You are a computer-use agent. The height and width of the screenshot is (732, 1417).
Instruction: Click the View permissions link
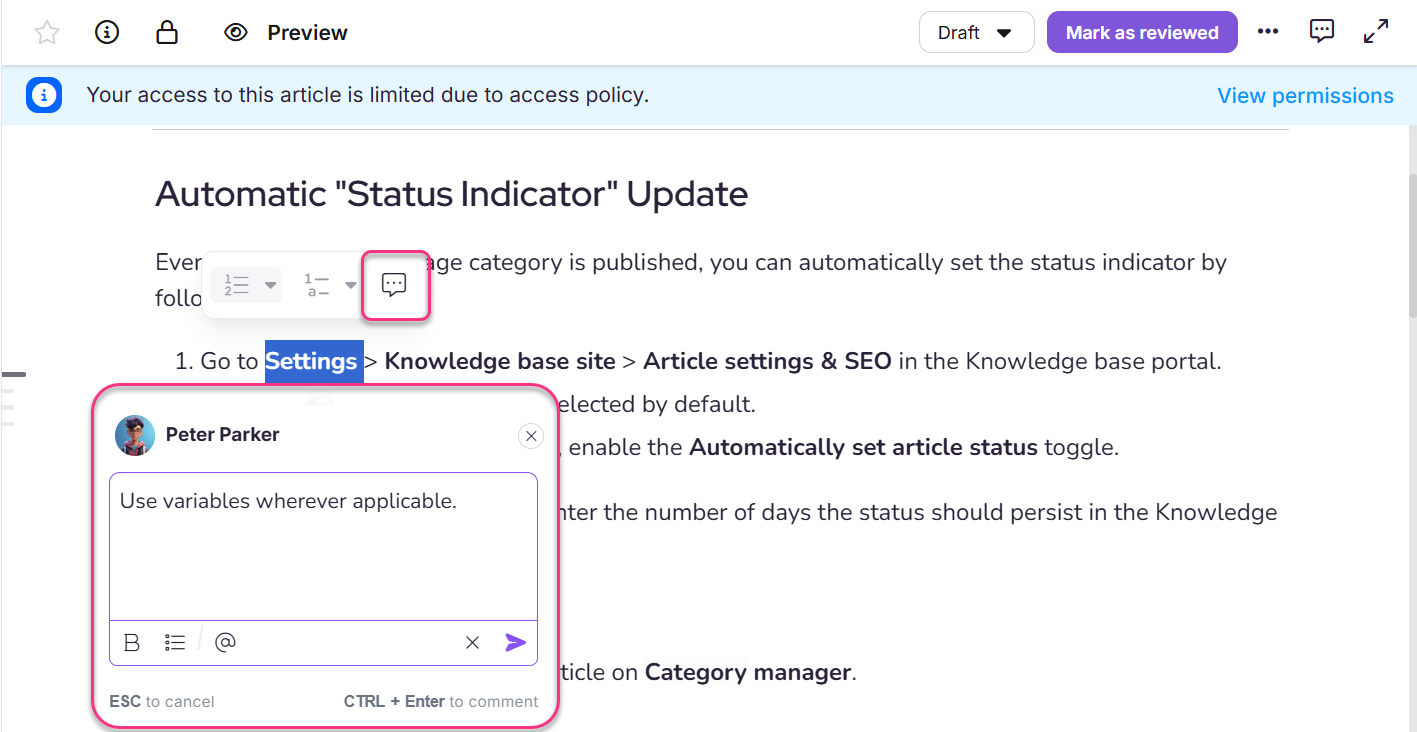[x=1304, y=96]
